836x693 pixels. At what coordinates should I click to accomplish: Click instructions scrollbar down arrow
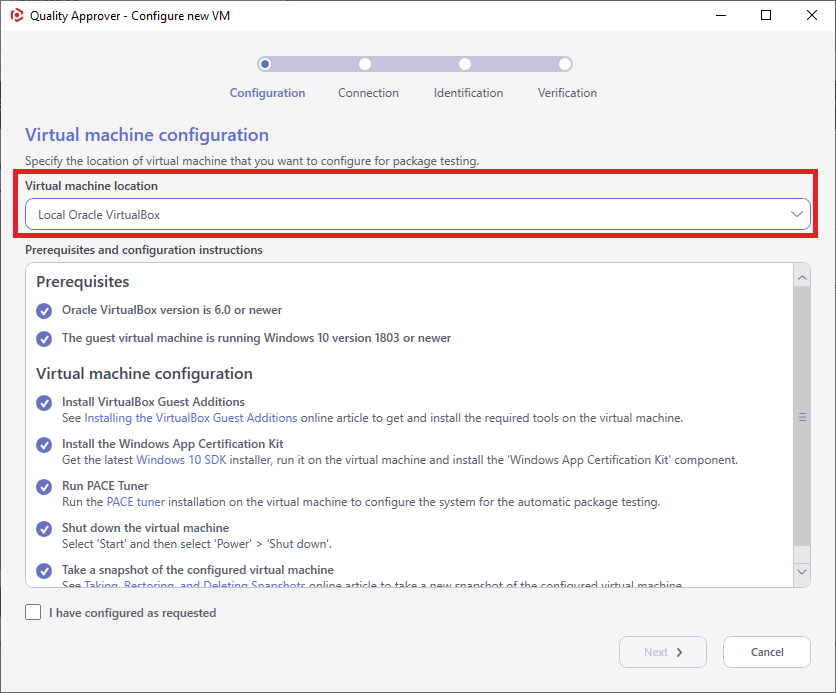pos(802,571)
